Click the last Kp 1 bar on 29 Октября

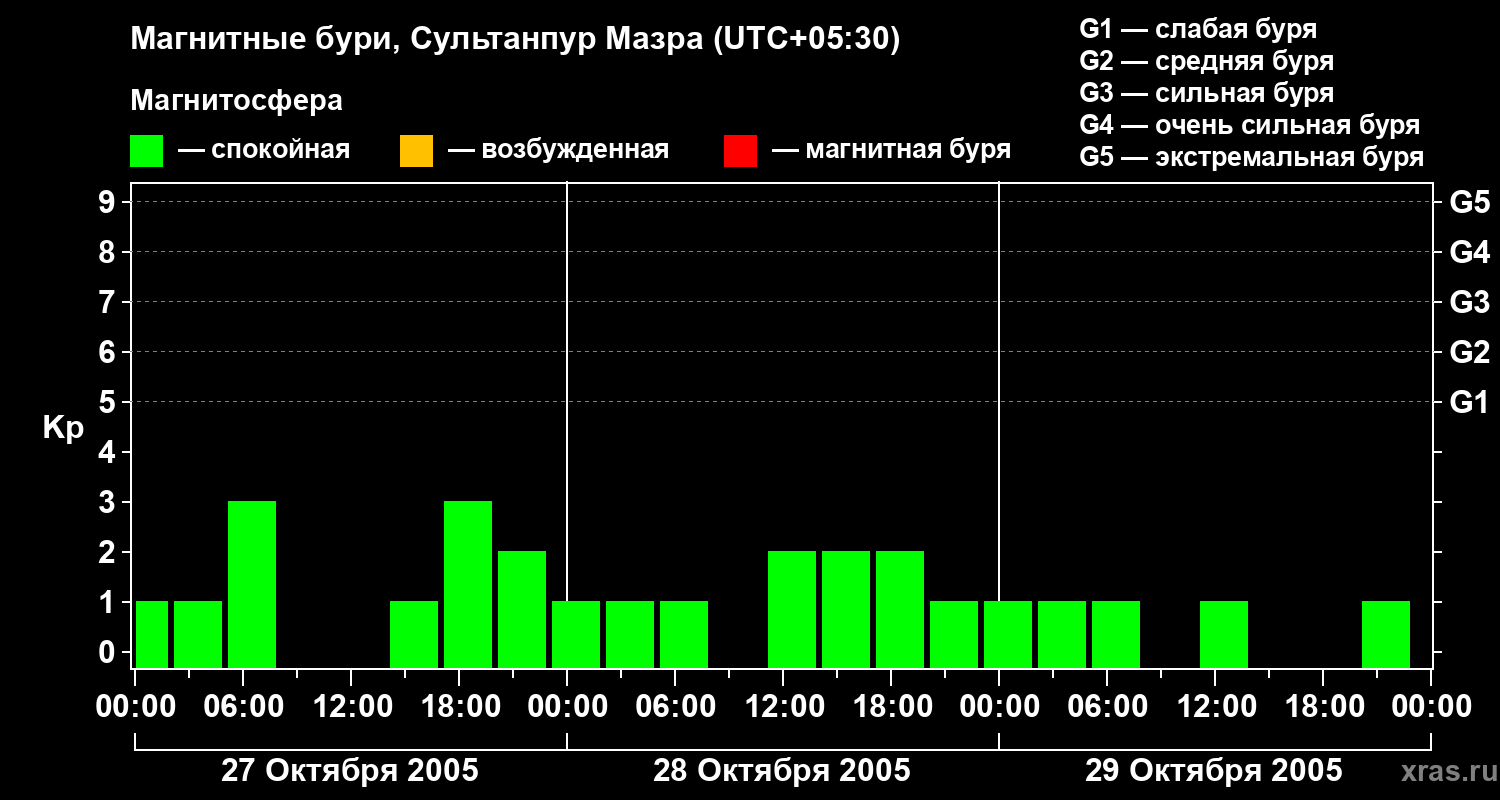point(1386,634)
